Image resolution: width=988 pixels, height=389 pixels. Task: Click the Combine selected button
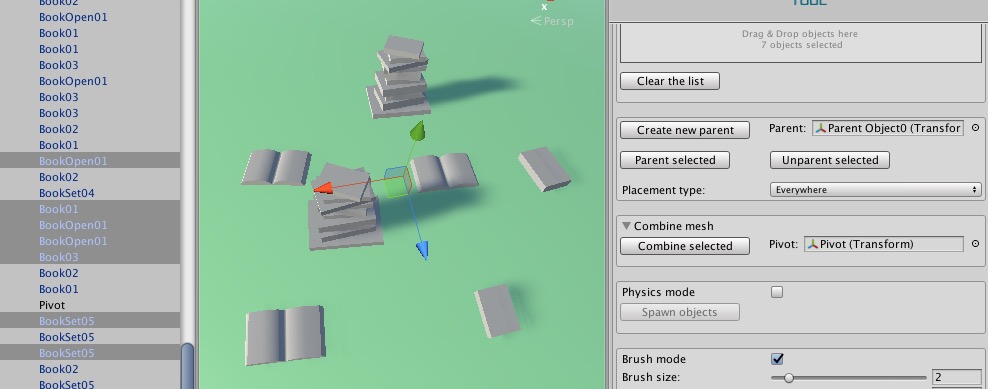tap(685, 246)
